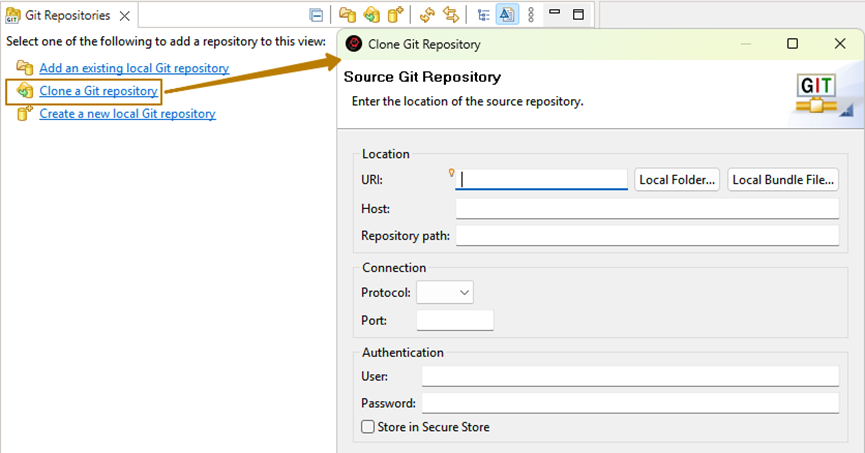The width and height of the screenshot is (865, 453).
Task: Close the Git Repositories tab
Action: click(123, 16)
